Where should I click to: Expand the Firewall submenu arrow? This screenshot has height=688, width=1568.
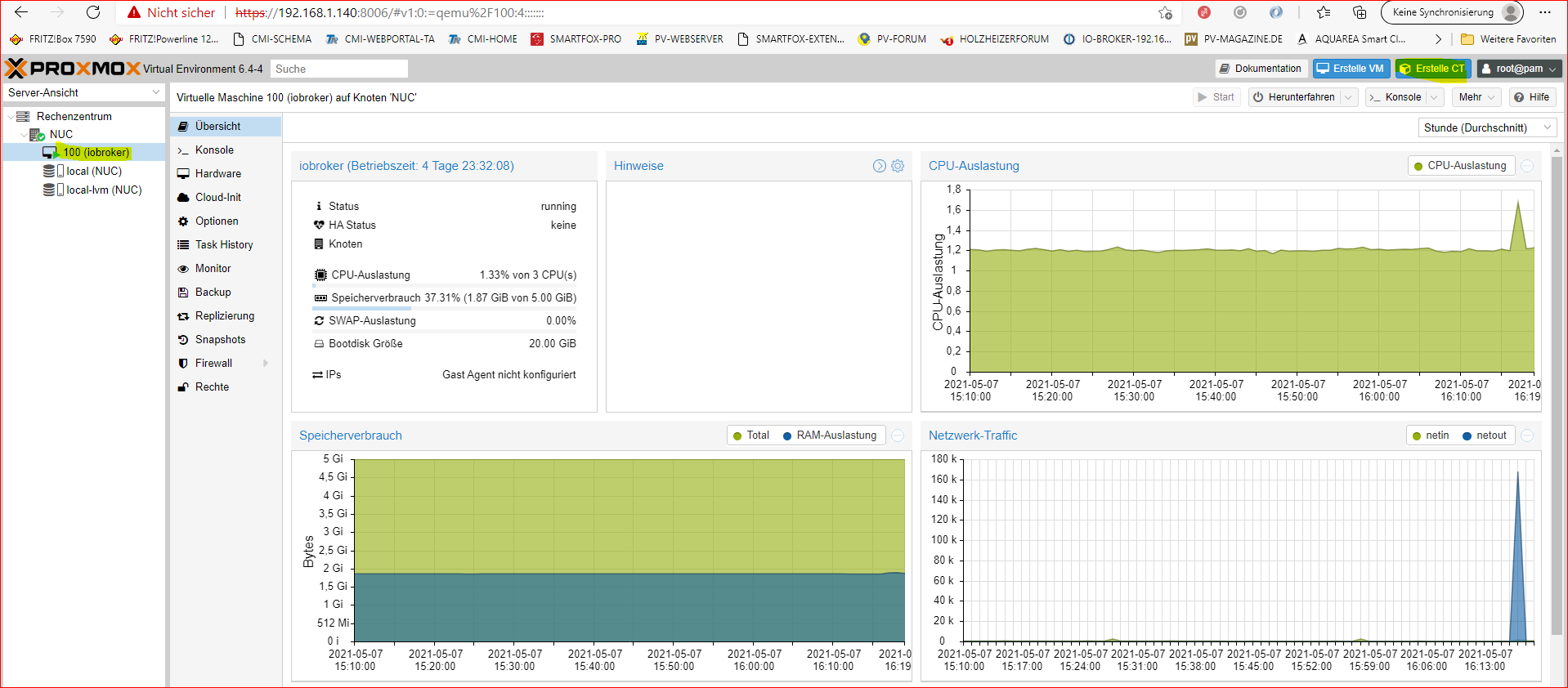point(266,363)
